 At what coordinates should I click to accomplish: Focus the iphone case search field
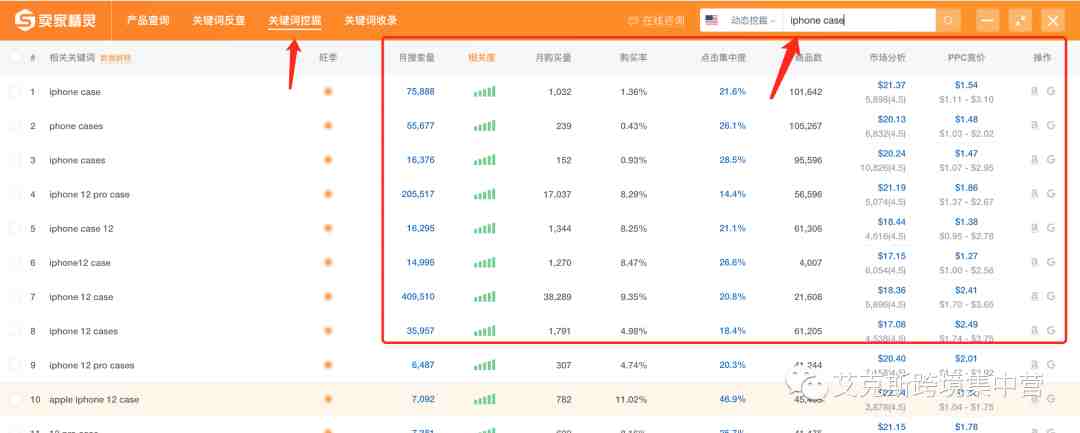(859, 21)
